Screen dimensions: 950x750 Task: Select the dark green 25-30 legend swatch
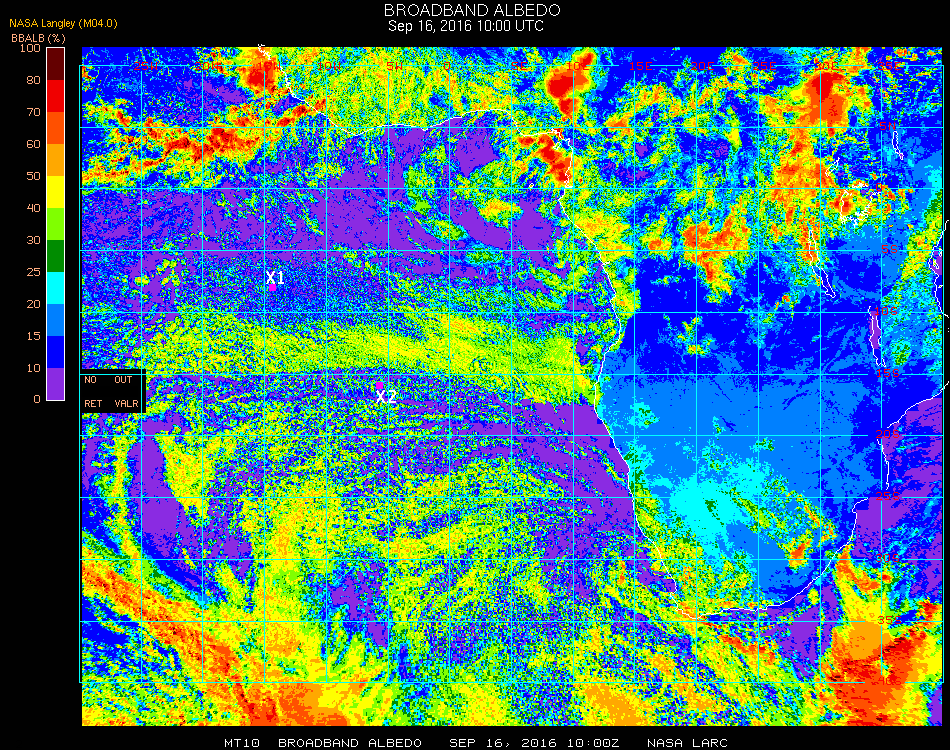[x=56, y=256]
